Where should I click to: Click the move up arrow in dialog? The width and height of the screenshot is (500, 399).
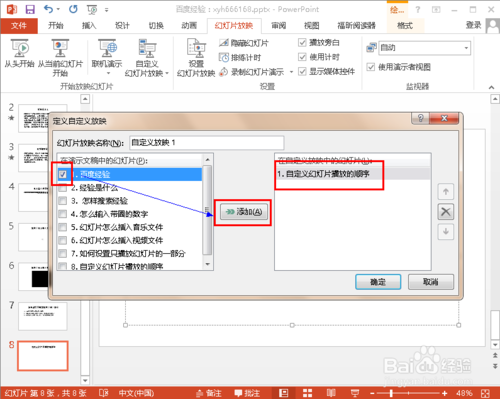click(446, 192)
